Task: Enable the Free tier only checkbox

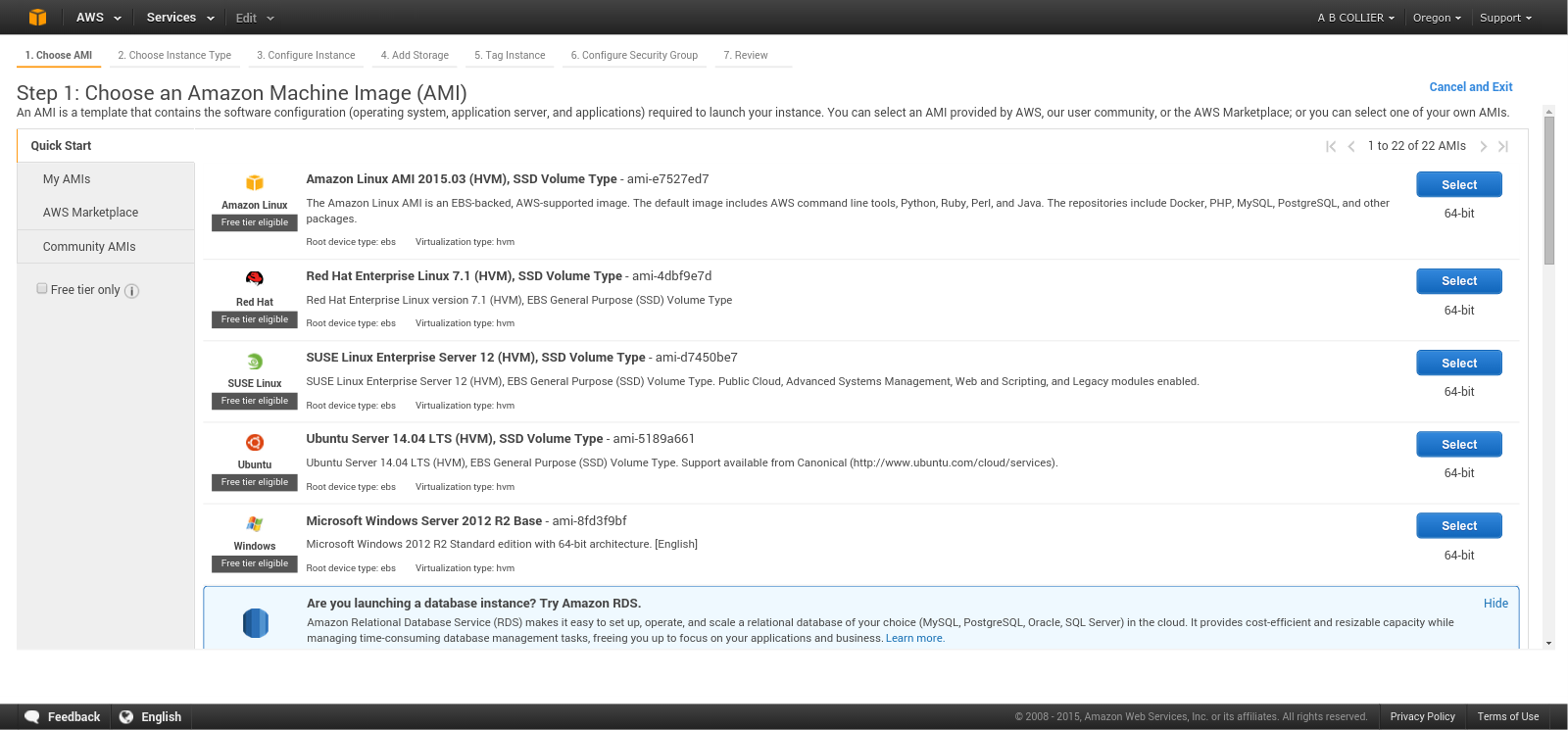Action: coord(42,289)
